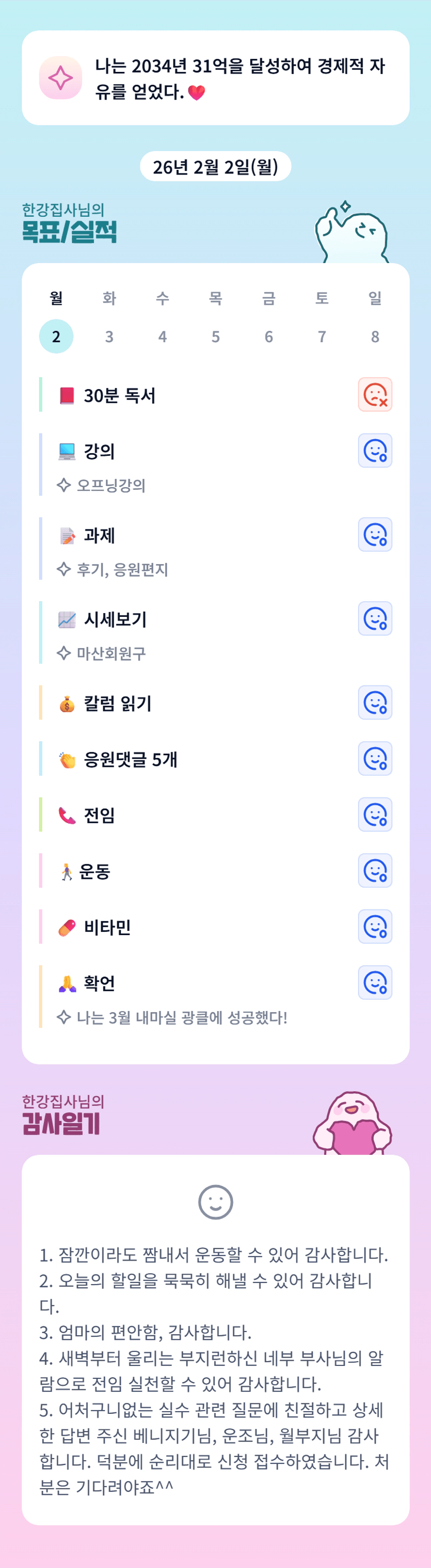This screenshot has width=431, height=1568.
Task: Click the red failed face for 30분 독서
Action: click(x=375, y=394)
